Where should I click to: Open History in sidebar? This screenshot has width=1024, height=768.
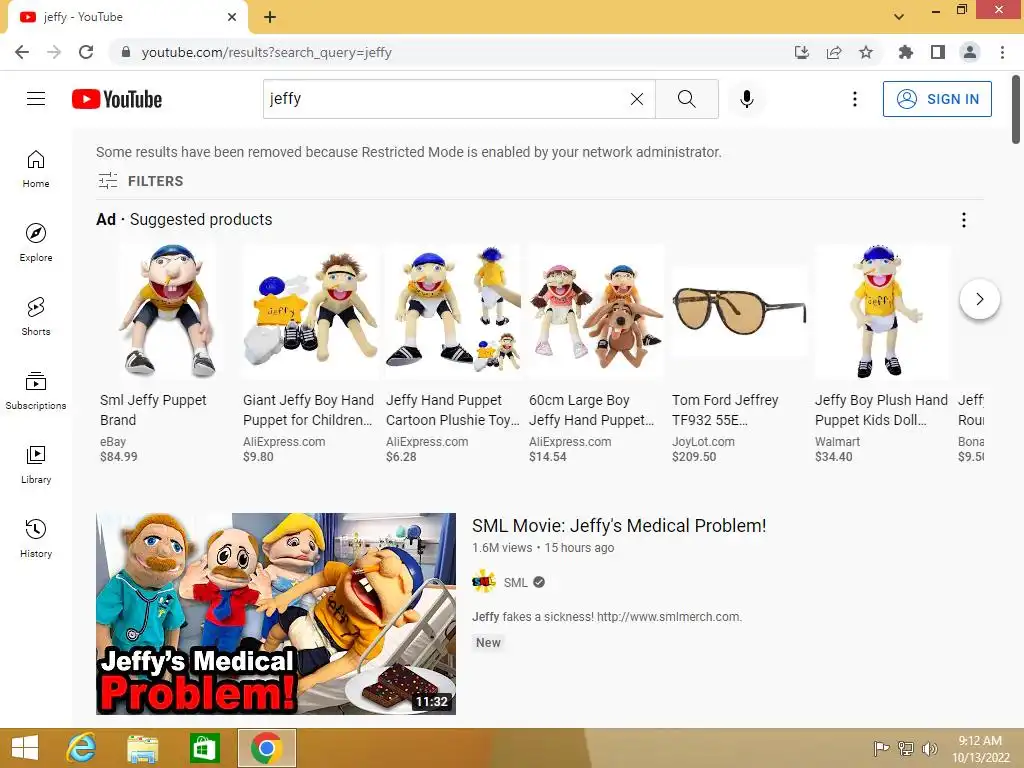(36, 538)
